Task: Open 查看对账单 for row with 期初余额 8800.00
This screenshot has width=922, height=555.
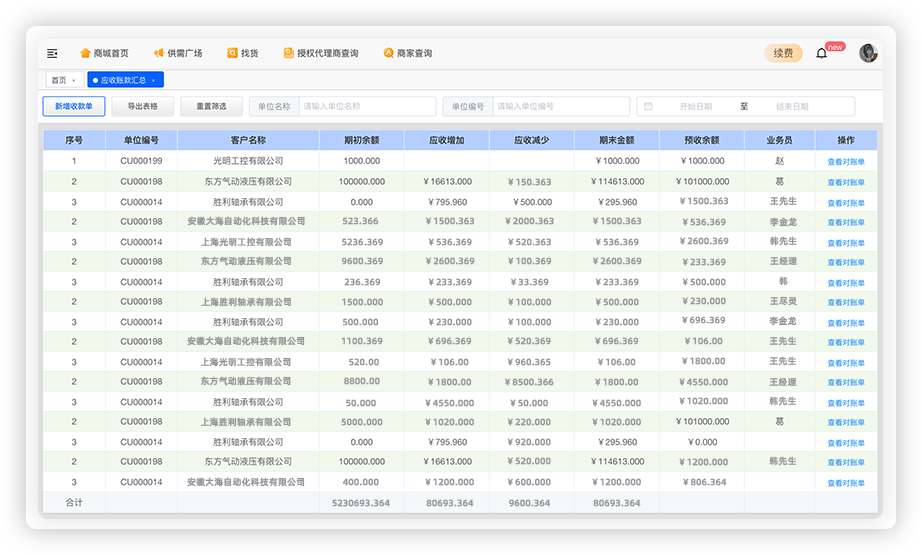Action: [x=846, y=382]
